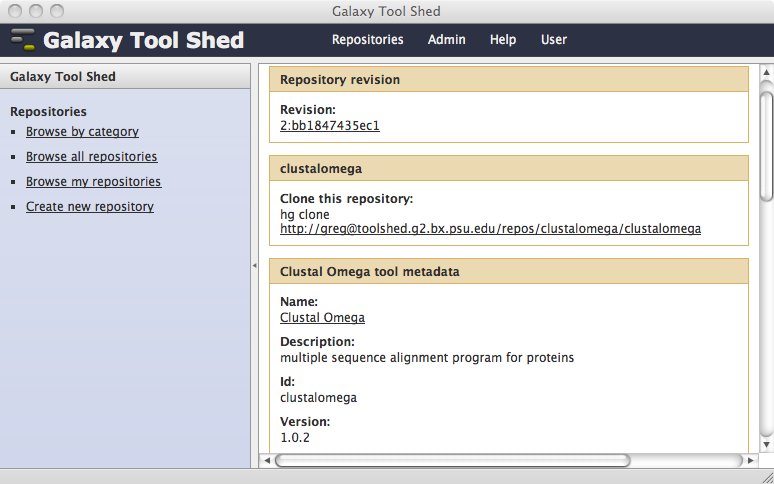Open the User menu
This screenshot has height=484, width=774.
pos(553,39)
